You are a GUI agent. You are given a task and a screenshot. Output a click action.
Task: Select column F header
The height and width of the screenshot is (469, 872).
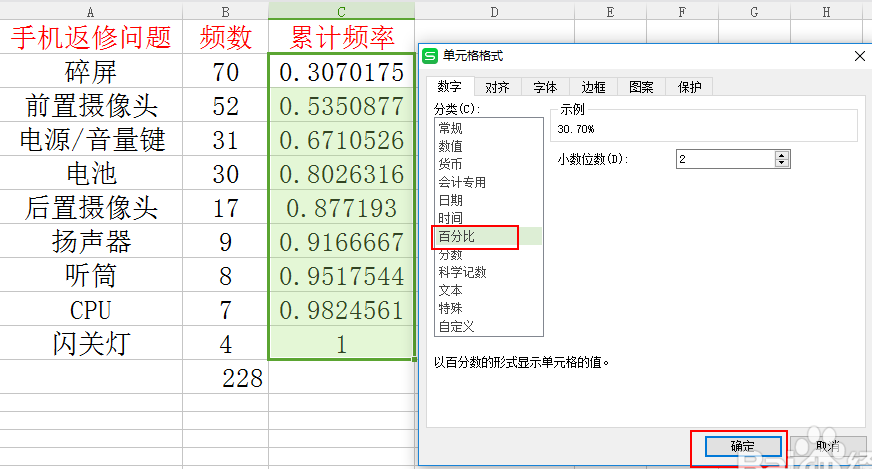click(x=682, y=12)
